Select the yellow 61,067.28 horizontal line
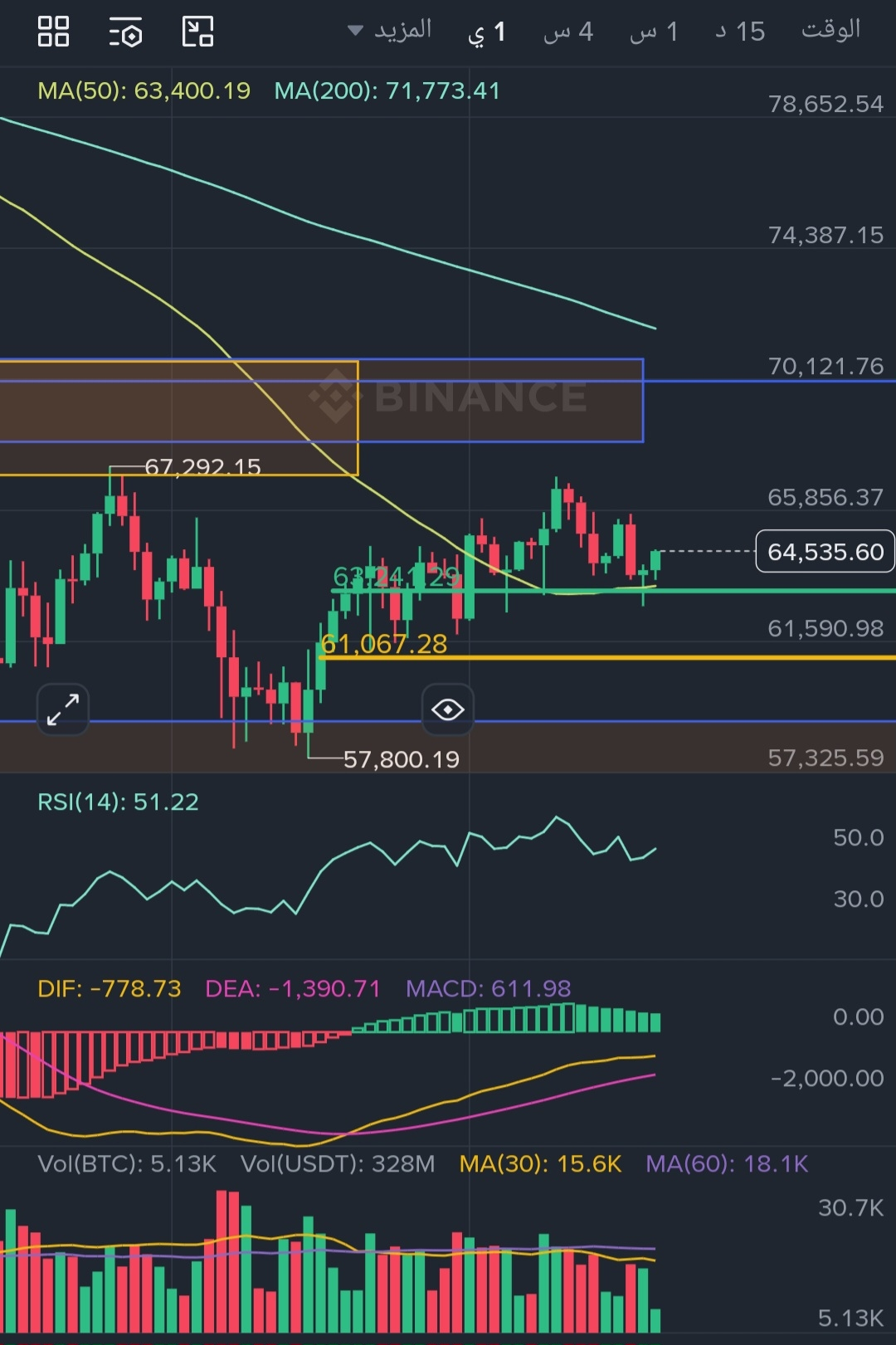The height and width of the screenshot is (1345, 896). click(606, 657)
